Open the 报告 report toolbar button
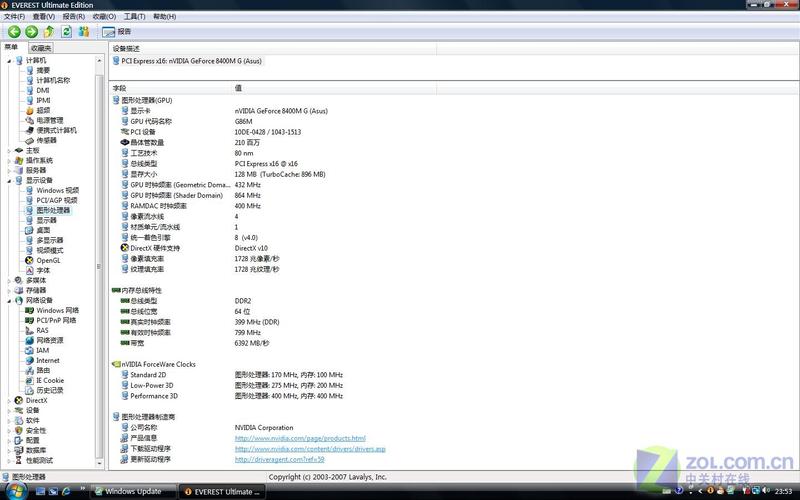 (x=116, y=32)
